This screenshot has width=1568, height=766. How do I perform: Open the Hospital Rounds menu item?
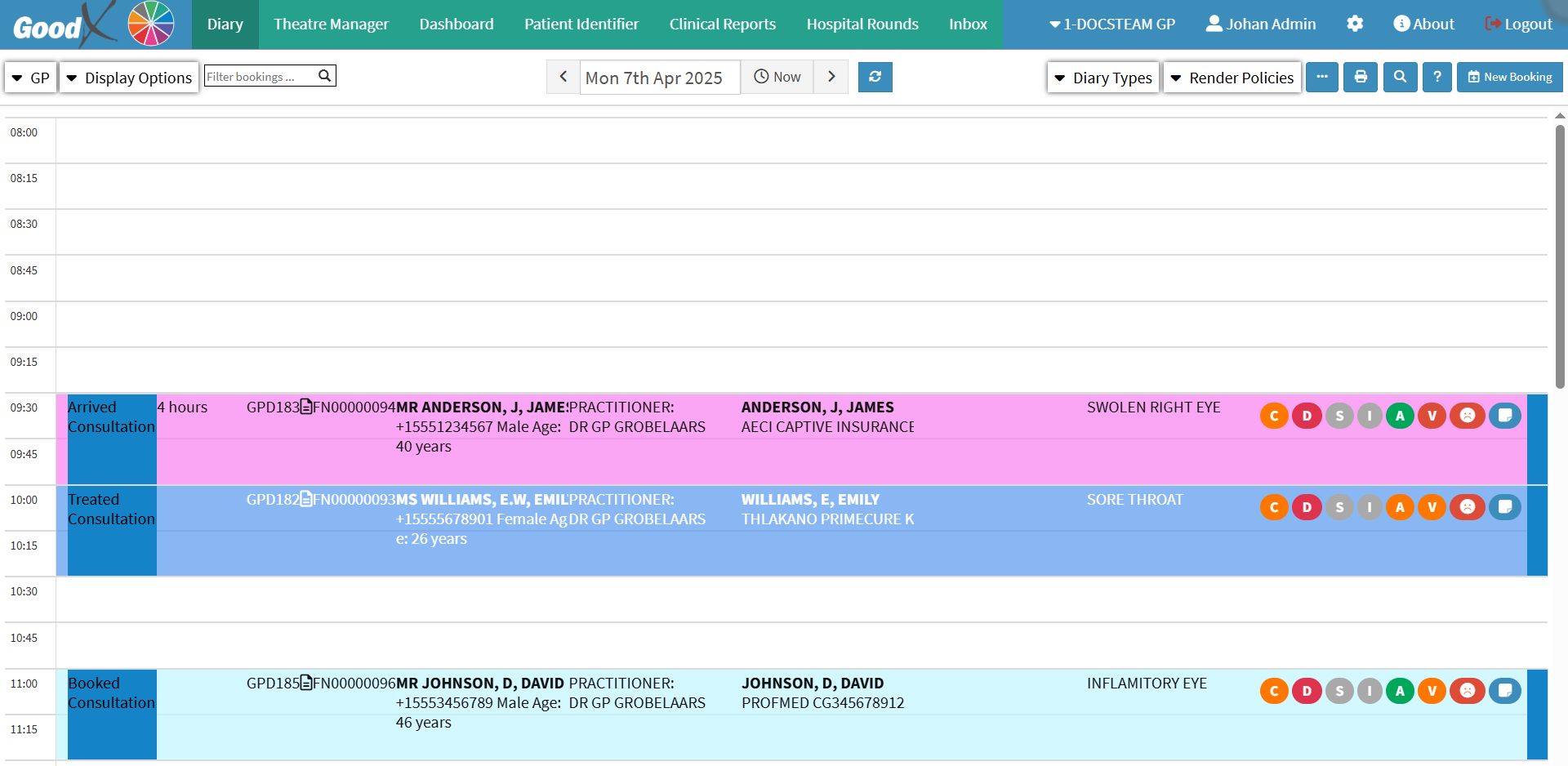tap(862, 24)
